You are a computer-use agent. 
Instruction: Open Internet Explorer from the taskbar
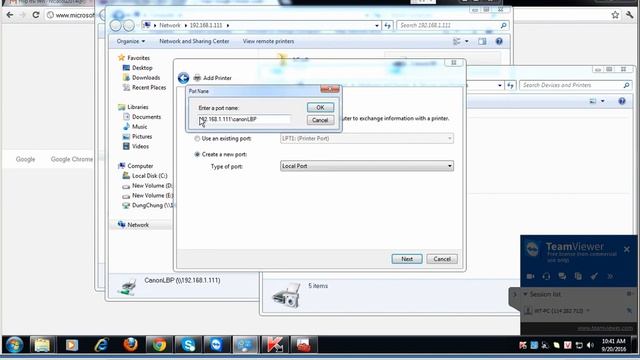pos(101,345)
